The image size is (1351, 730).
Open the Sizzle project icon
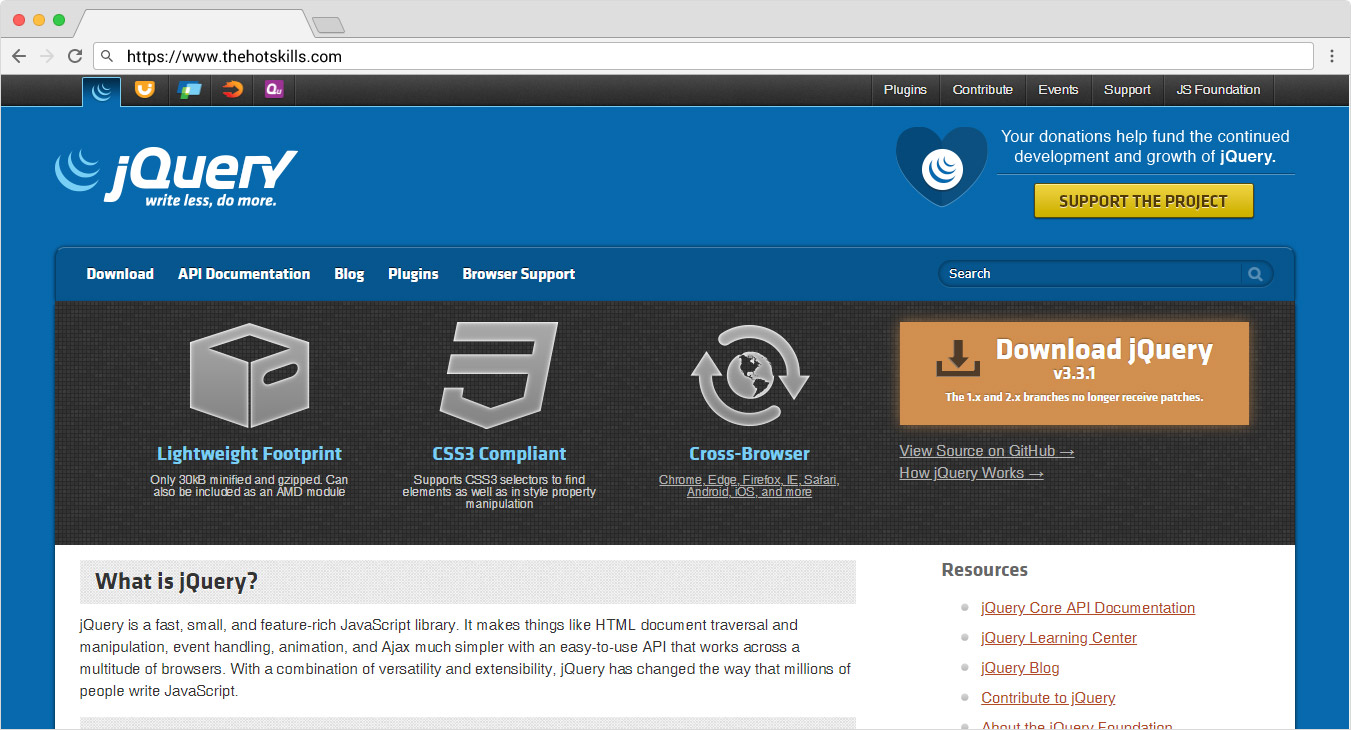[x=232, y=90]
